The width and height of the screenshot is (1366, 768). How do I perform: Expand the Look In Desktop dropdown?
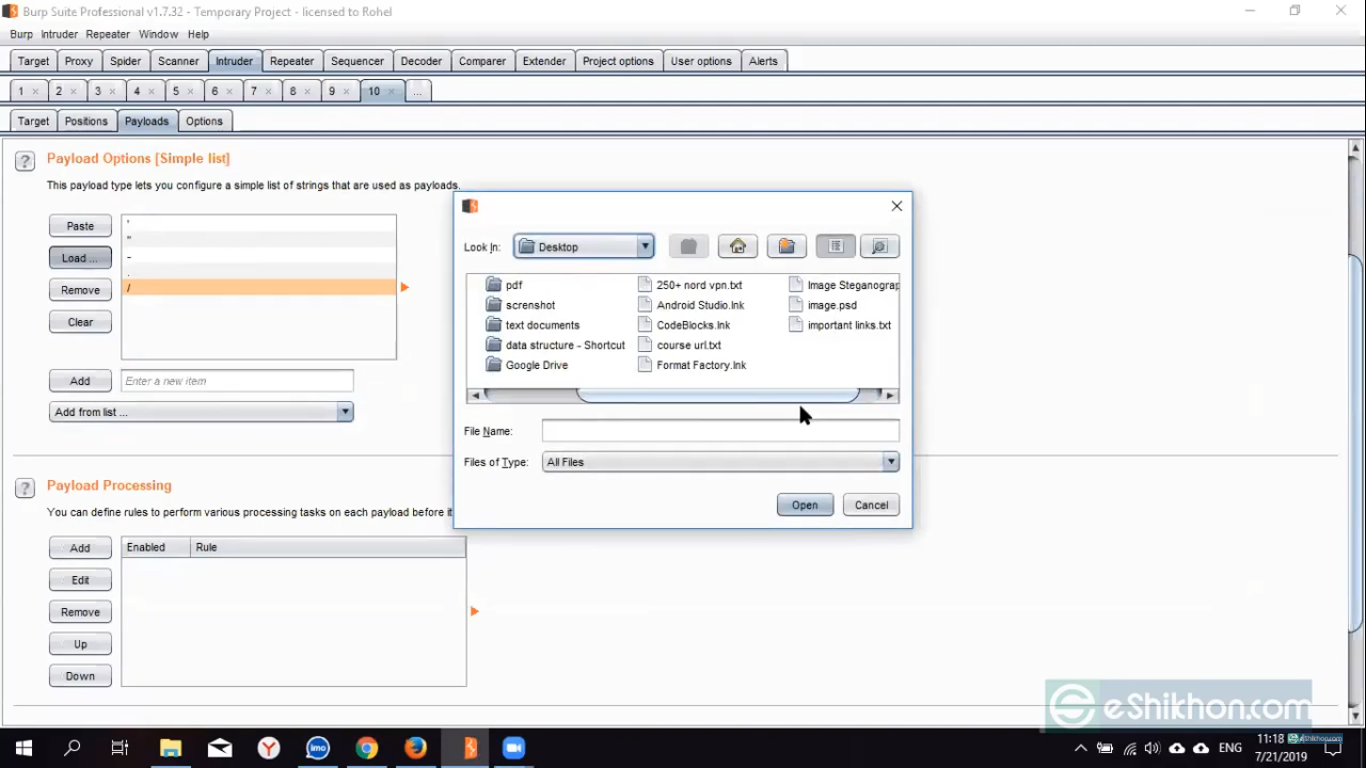(645, 247)
